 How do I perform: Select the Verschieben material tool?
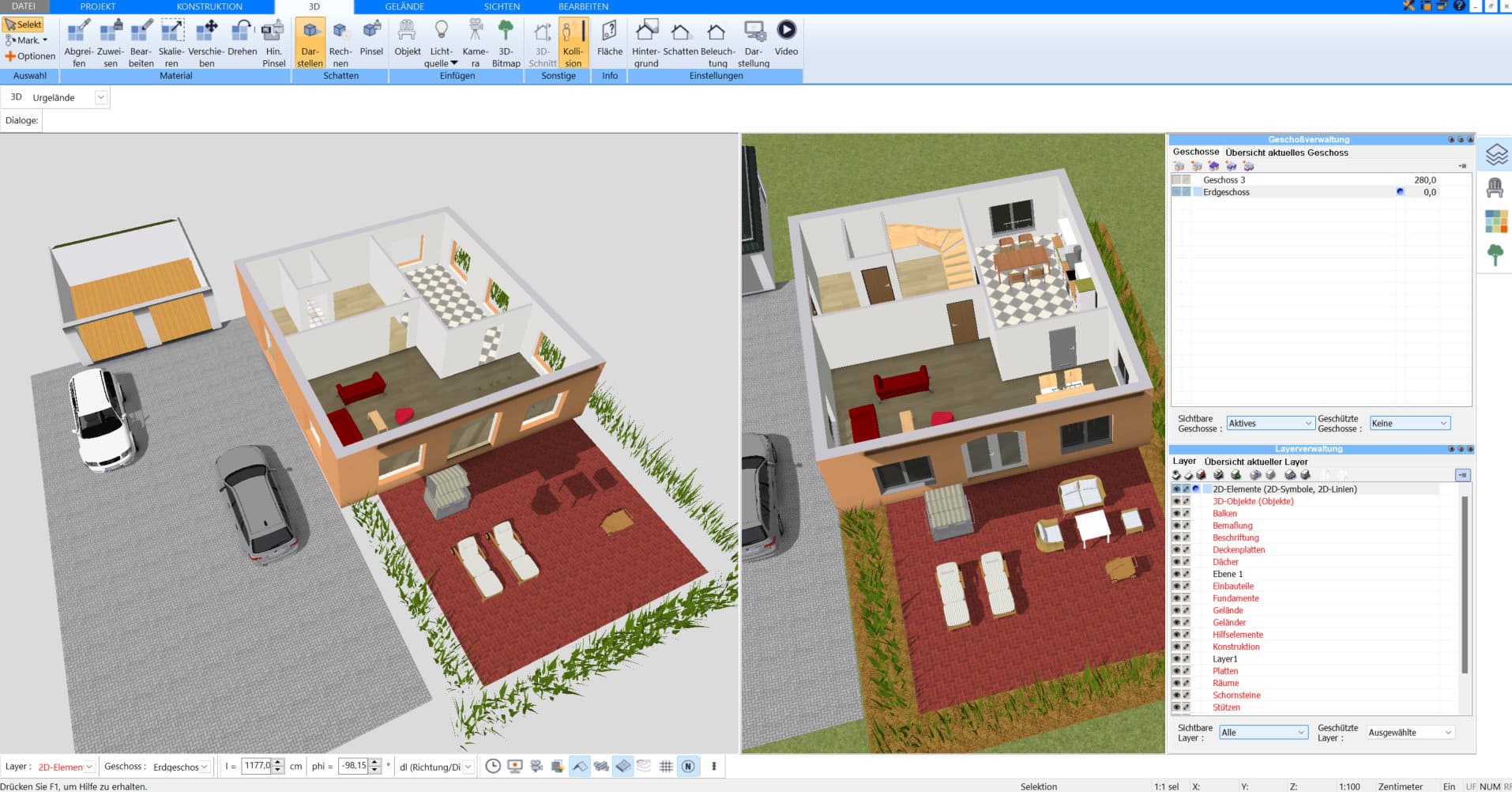coord(206,43)
